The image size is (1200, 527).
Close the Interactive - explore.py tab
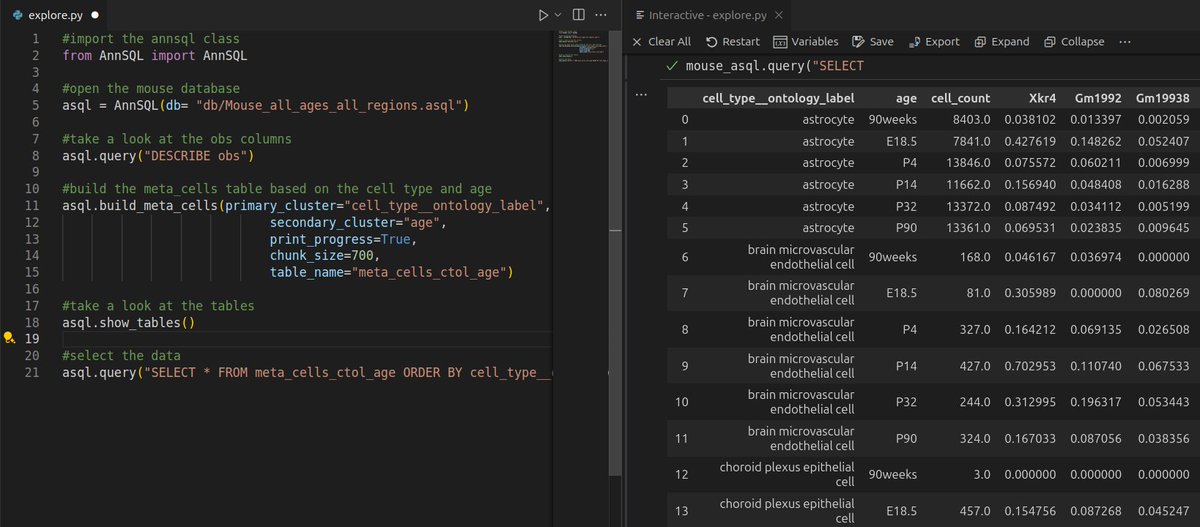tap(780, 15)
